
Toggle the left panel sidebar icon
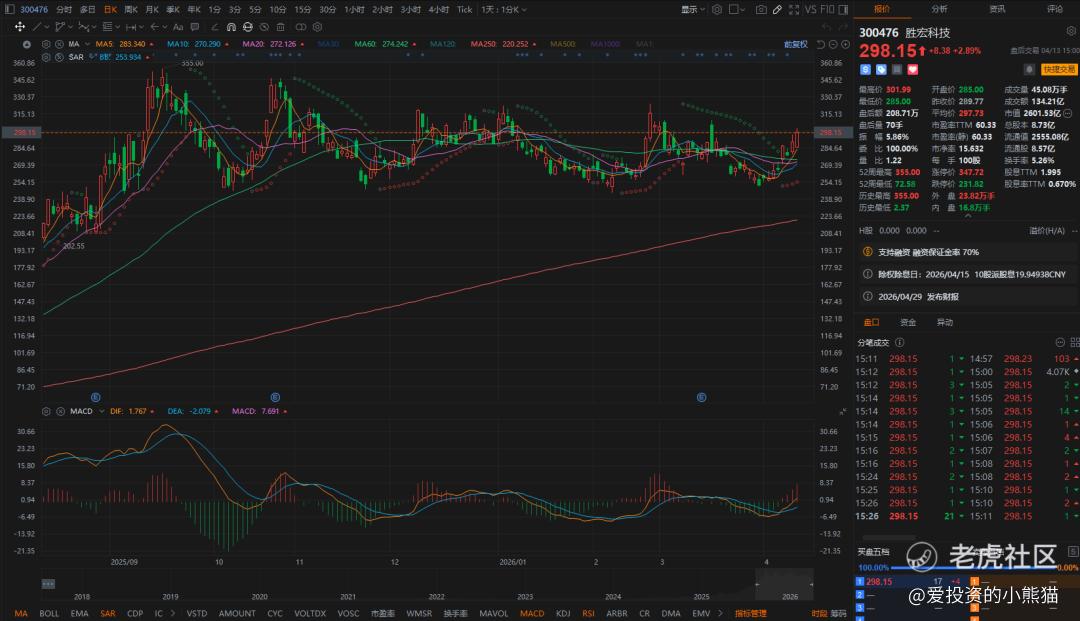tap(10, 10)
